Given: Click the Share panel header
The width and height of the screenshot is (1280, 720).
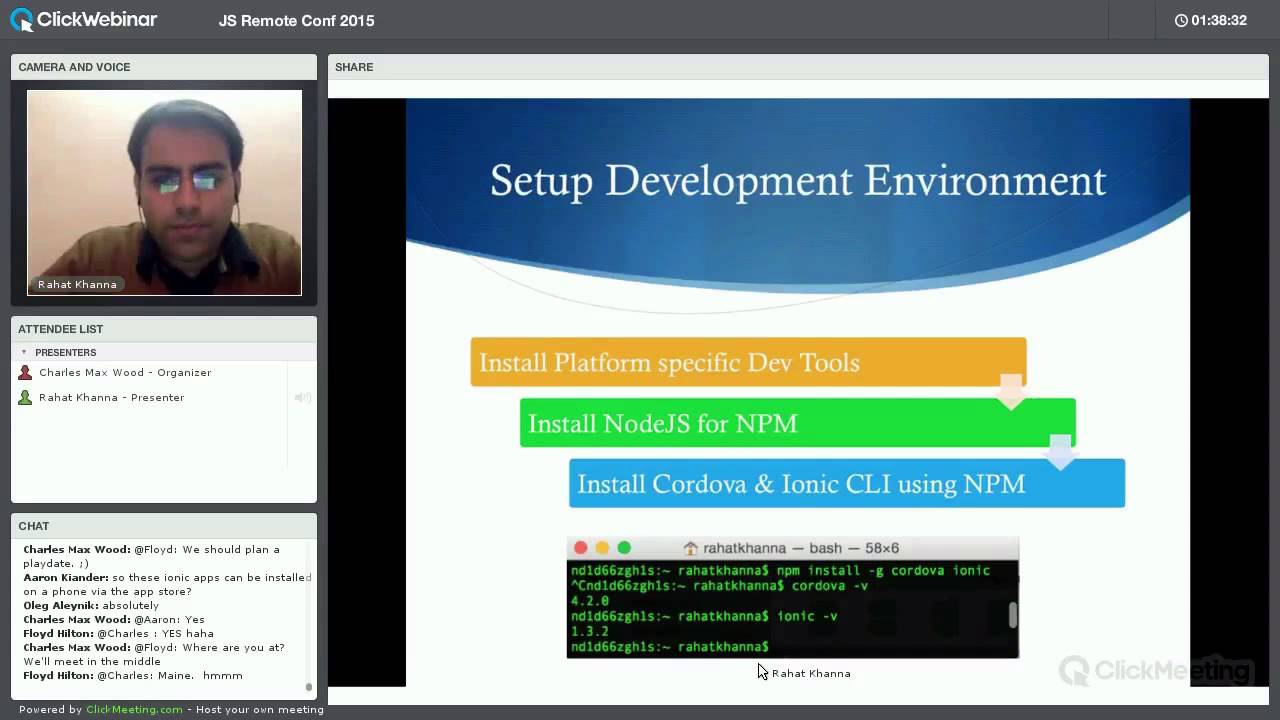Looking at the screenshot, I should tap(798, 67).
